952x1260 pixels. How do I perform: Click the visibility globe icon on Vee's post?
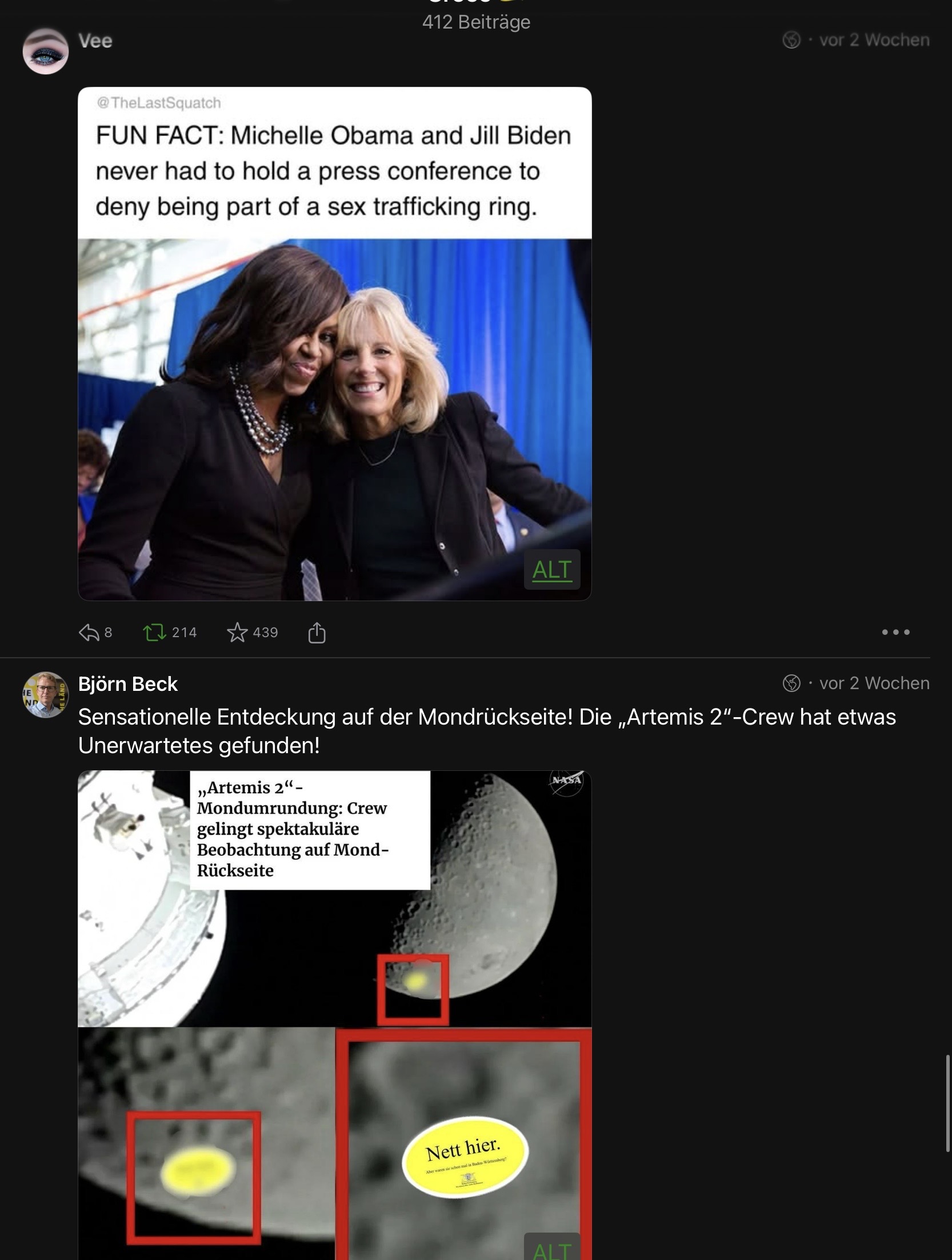coord(791,40)
